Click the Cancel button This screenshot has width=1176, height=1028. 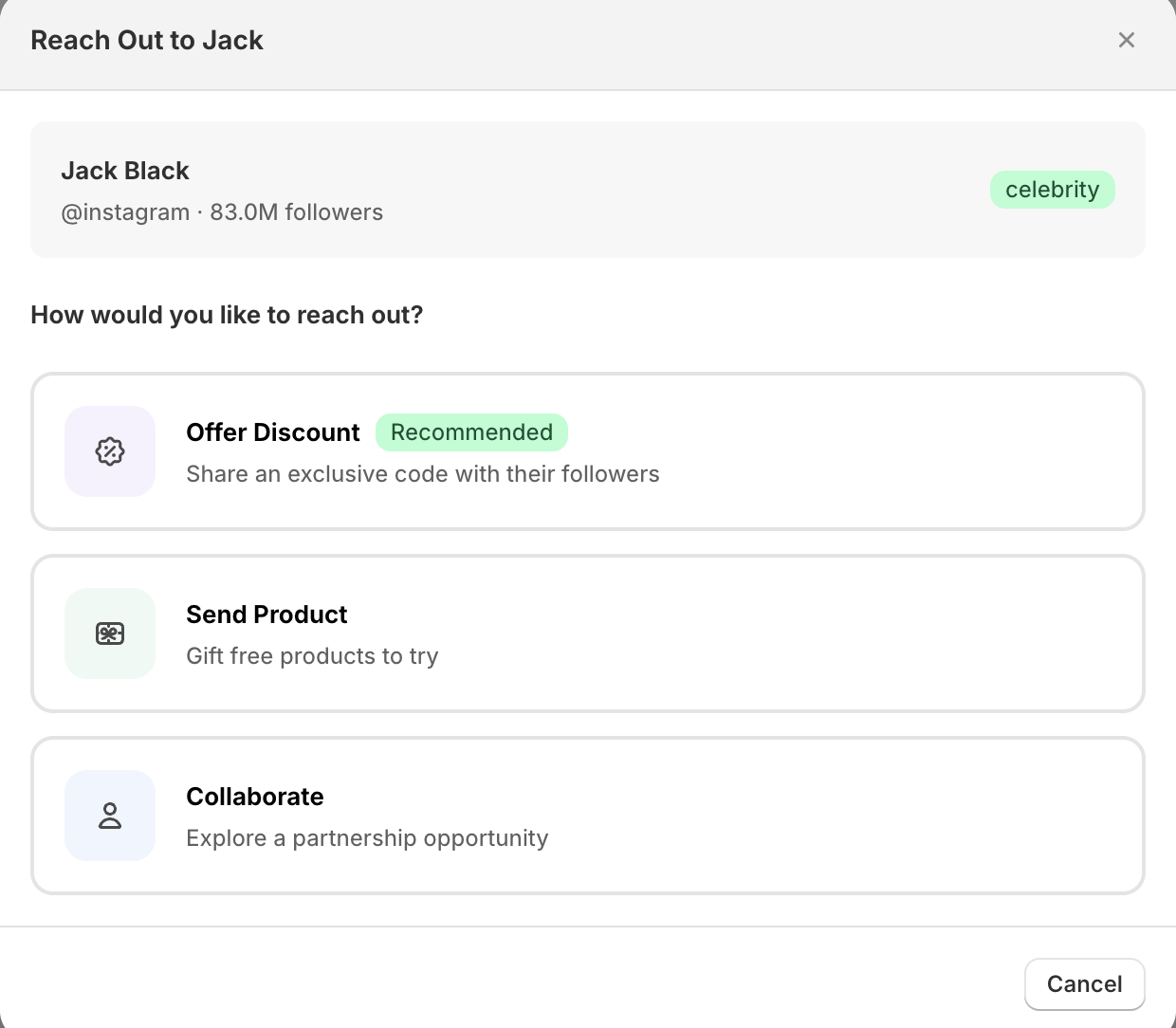click(x=1084, y=984)
